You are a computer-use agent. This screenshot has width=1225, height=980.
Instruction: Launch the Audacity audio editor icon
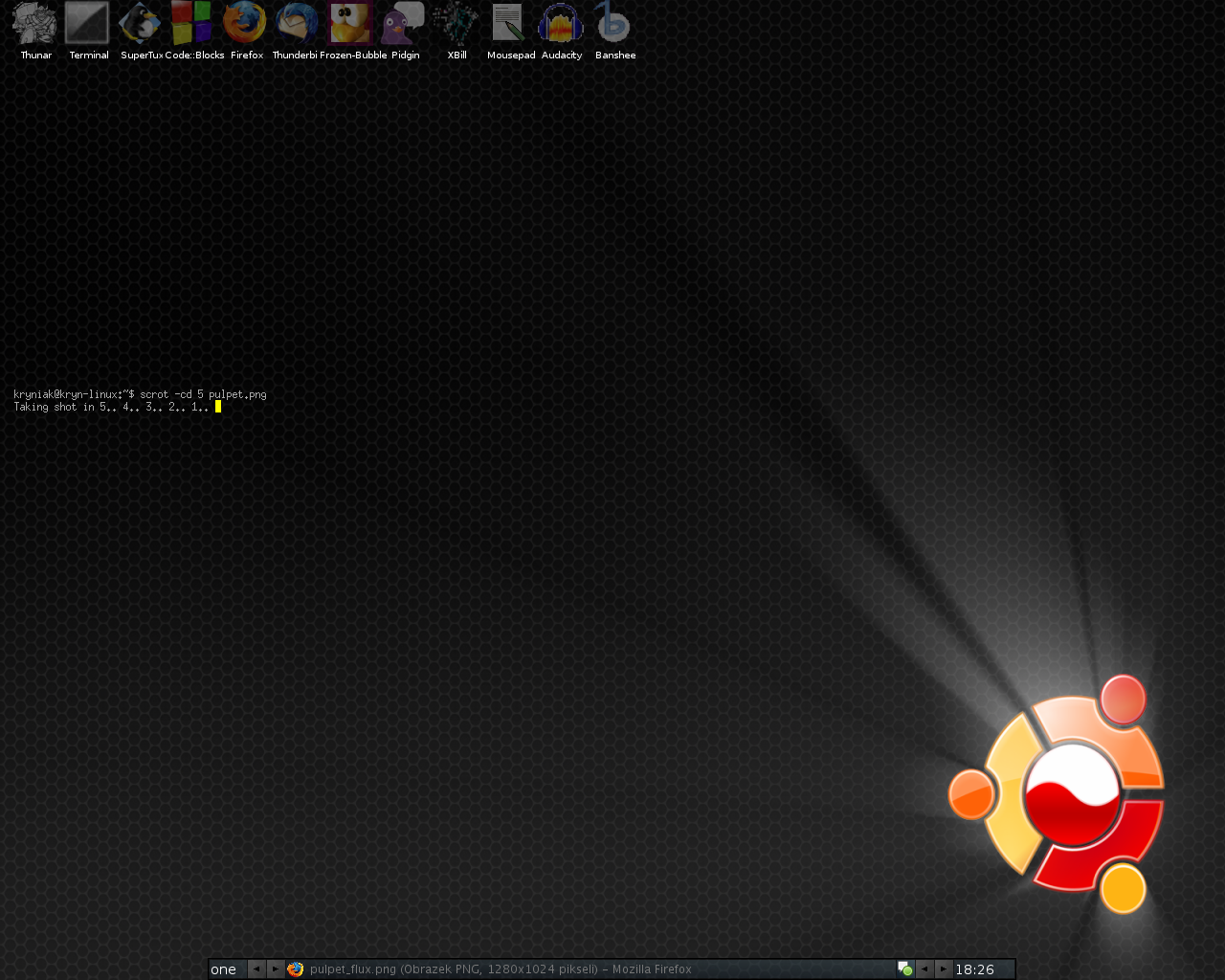pyautogui.click(x=561, y=24)
